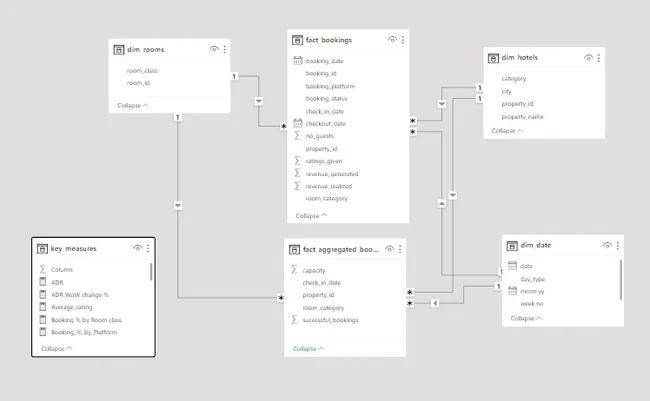Open more options for key_measures table
Viewport: 650px width, 401px height.
tap(148, 248)
